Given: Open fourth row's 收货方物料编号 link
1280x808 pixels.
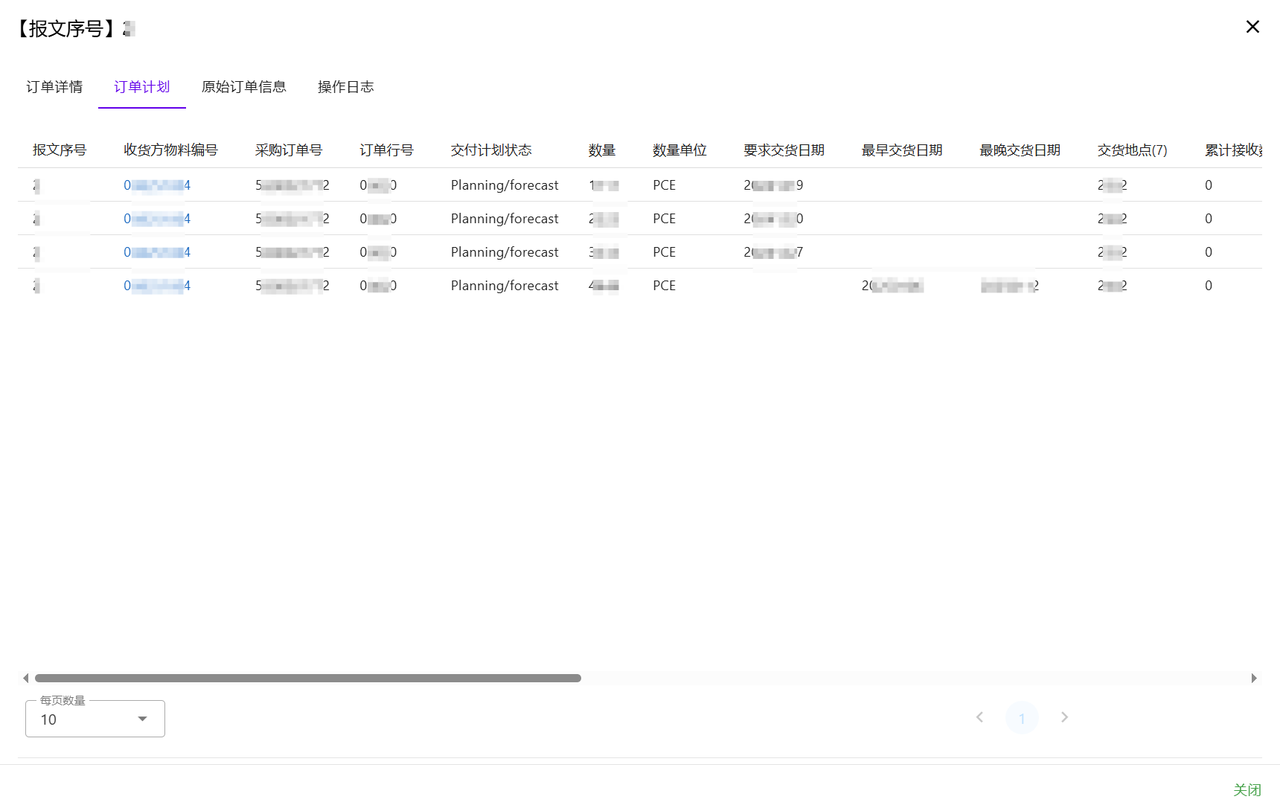Looking at the screenshot, I should 157,286.
